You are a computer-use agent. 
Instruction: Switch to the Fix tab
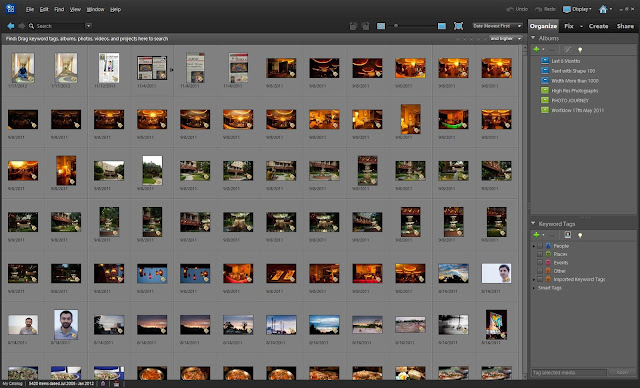[x=569, y=26]
